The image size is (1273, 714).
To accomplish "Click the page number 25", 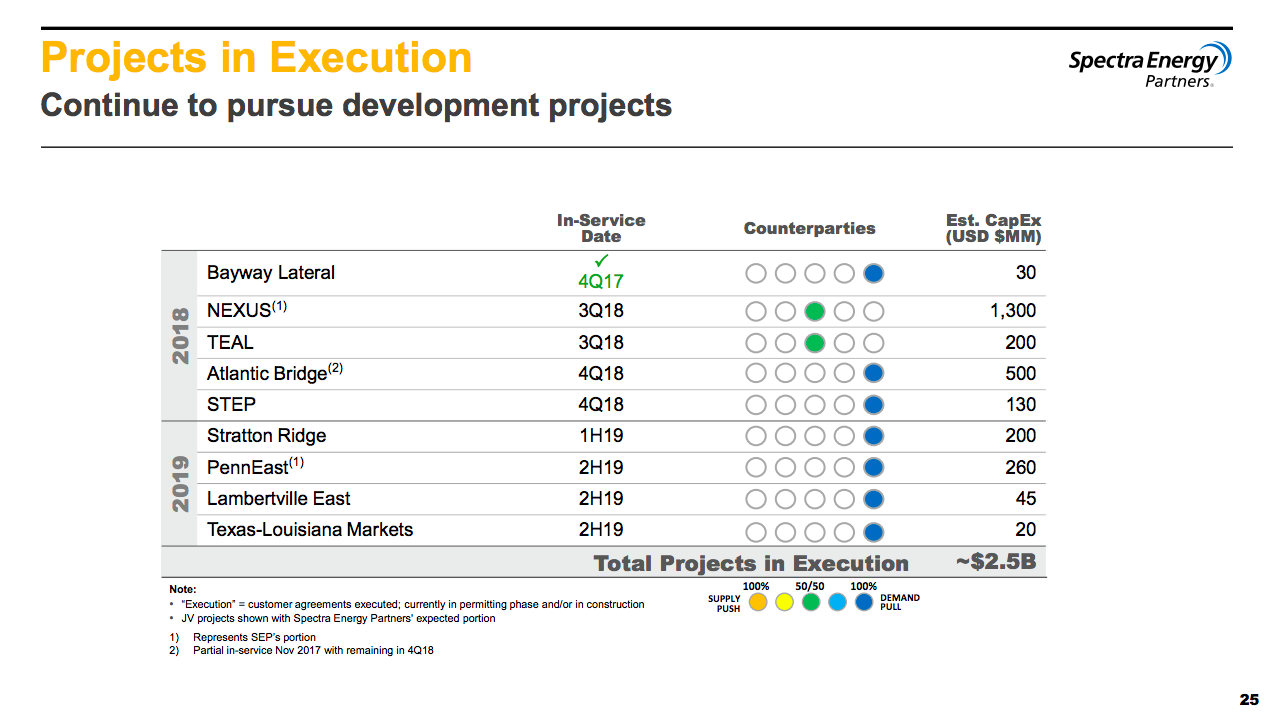I will click(1247, 697).
